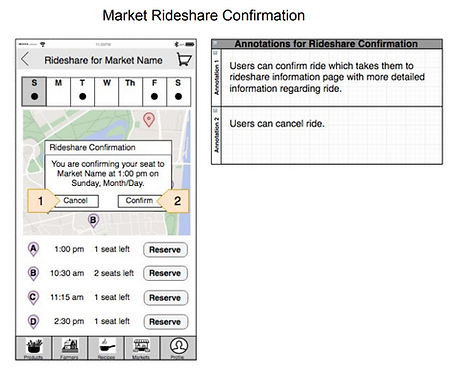Select pin C in ride list

(33, 297)
